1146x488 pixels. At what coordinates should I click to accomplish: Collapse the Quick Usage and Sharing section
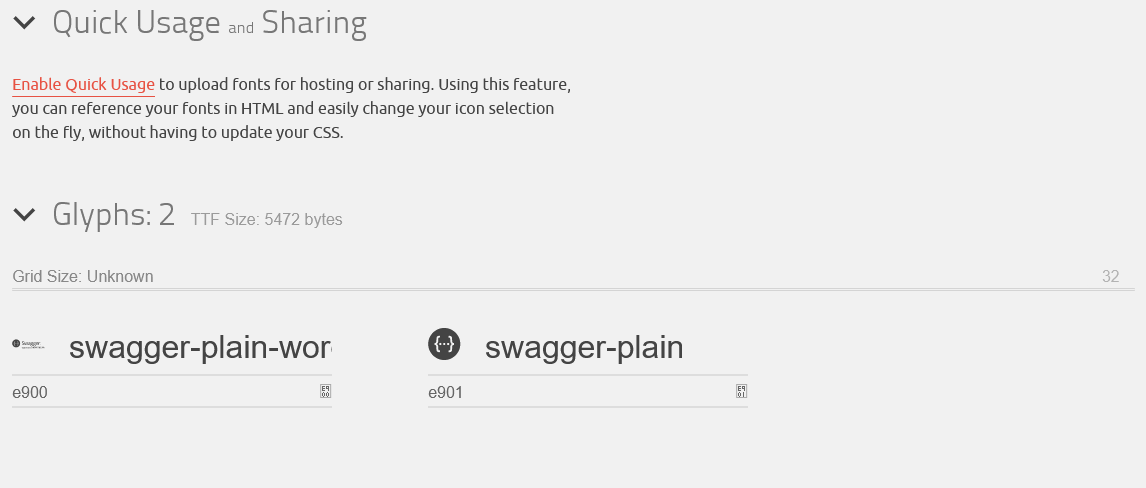pyautogui.click(x=24, y=22)
